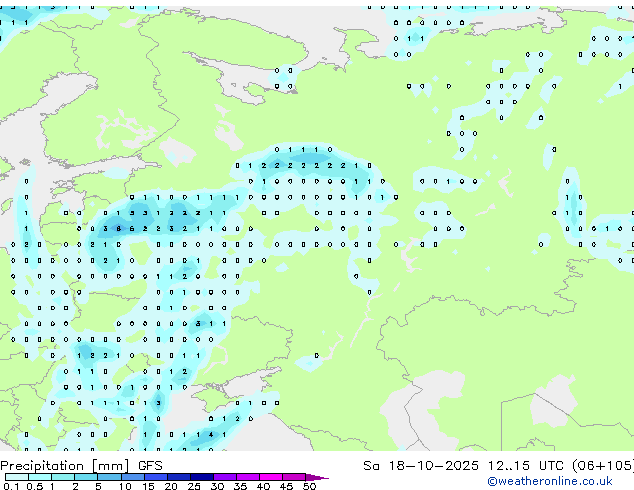The image size is (634, 490).
Task: Click the '0.5' legend scale label
Action: 35,486
